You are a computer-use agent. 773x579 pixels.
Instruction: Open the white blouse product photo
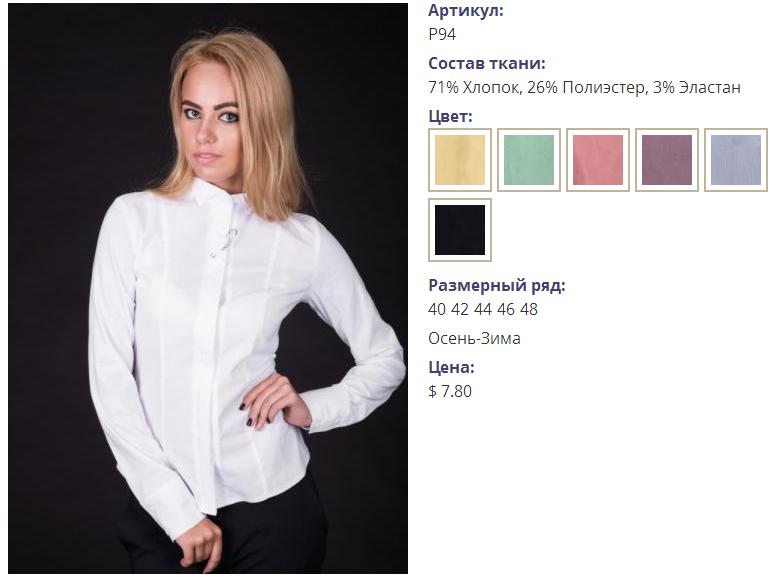tap(208, 289)
